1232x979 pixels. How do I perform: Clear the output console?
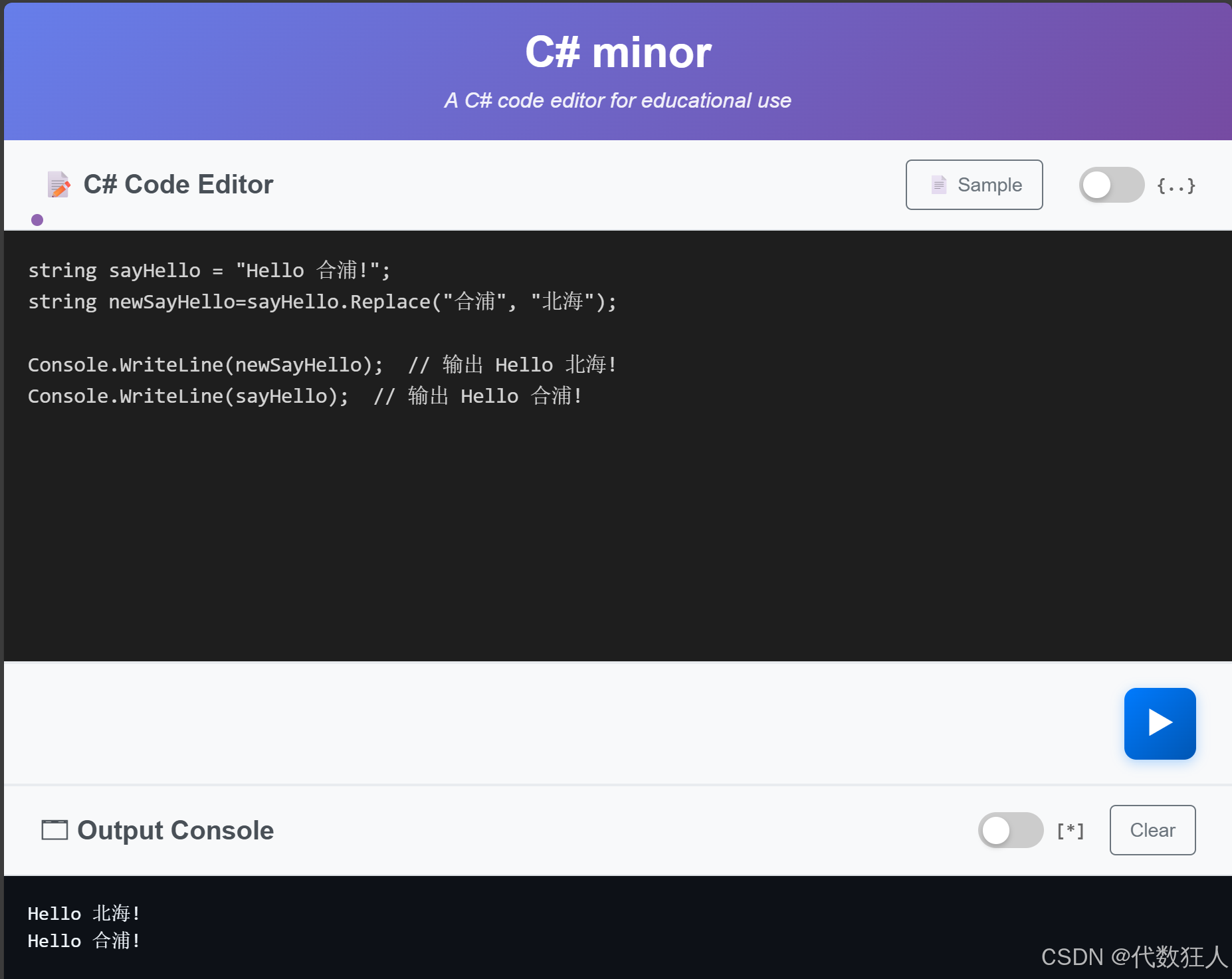pos(1152,830)
